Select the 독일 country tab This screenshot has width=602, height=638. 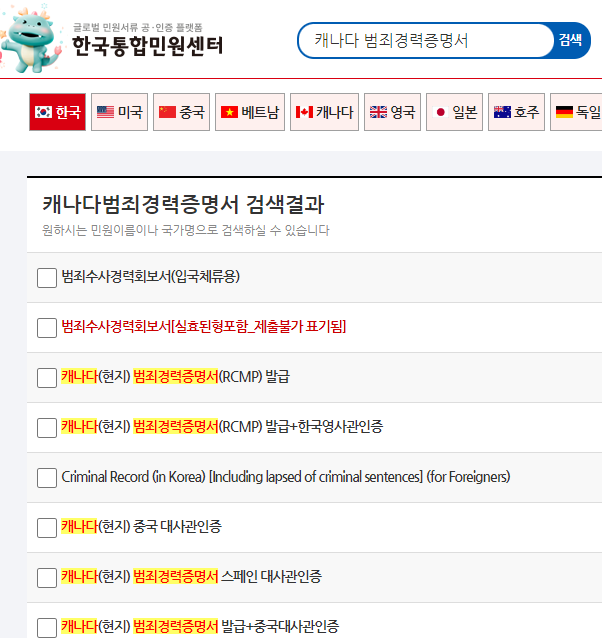point(576,112)
